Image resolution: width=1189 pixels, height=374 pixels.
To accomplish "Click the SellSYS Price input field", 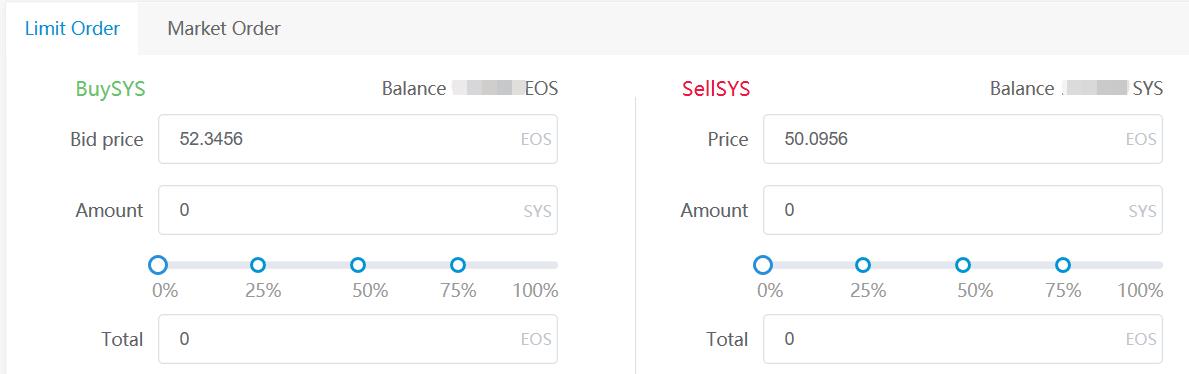I will tap(963, 139).
